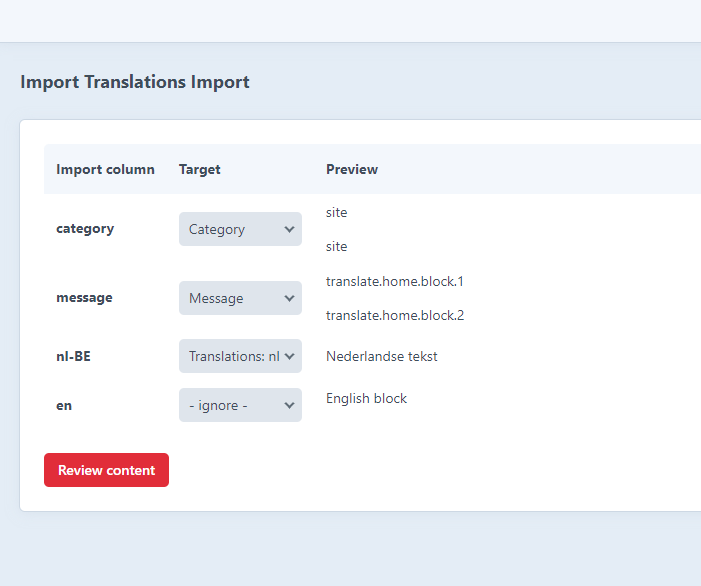Click the English block preview value
701x586 pixels.
point(366,398)
